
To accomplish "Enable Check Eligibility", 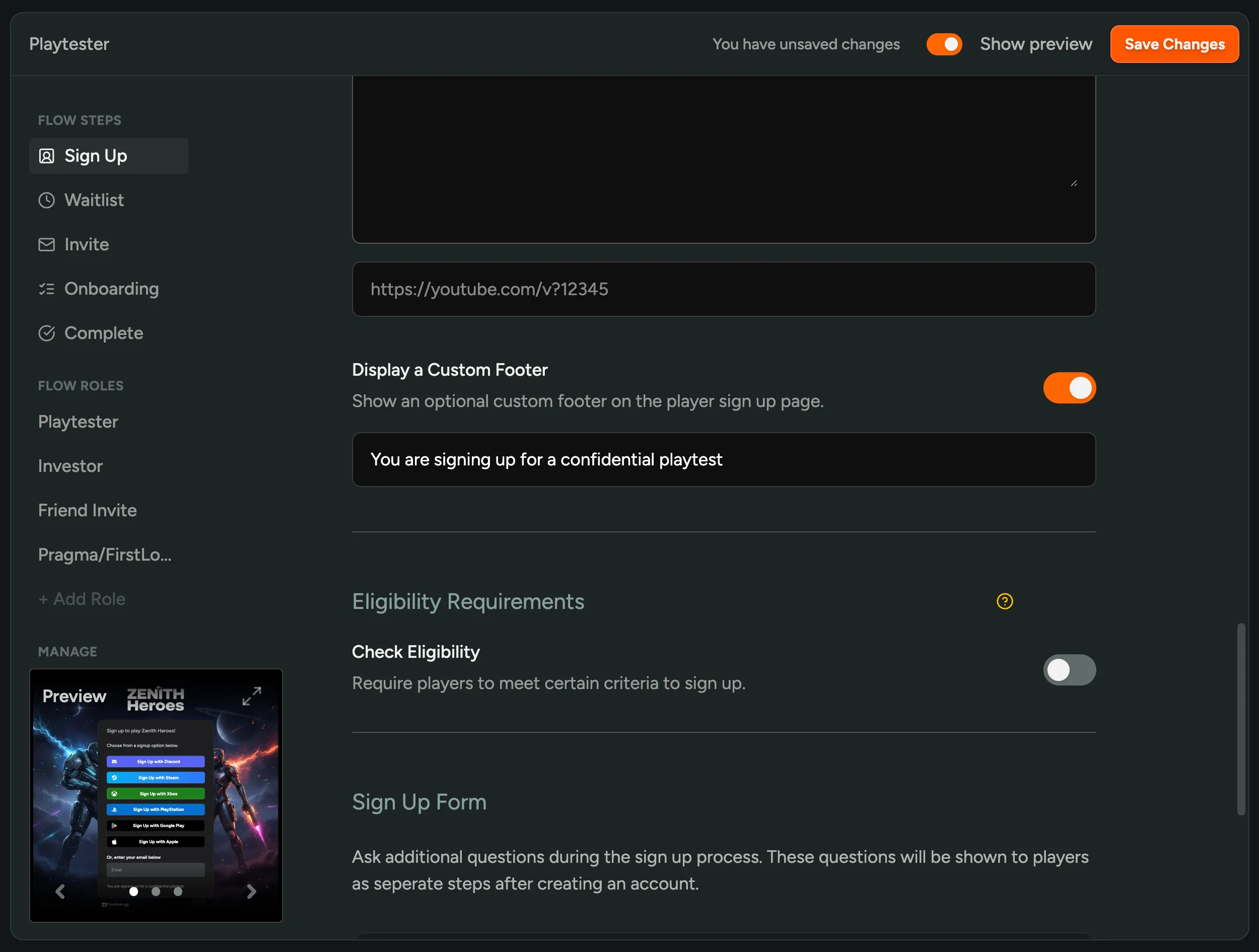I will (1070, 670).
